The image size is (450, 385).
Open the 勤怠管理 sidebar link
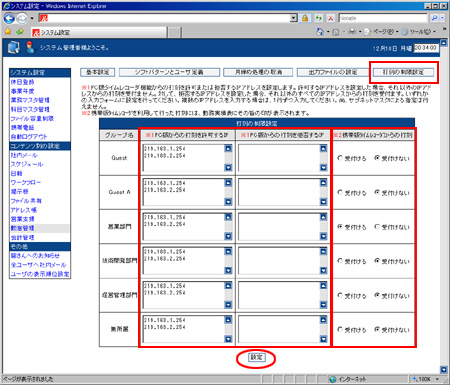(22, 228)
